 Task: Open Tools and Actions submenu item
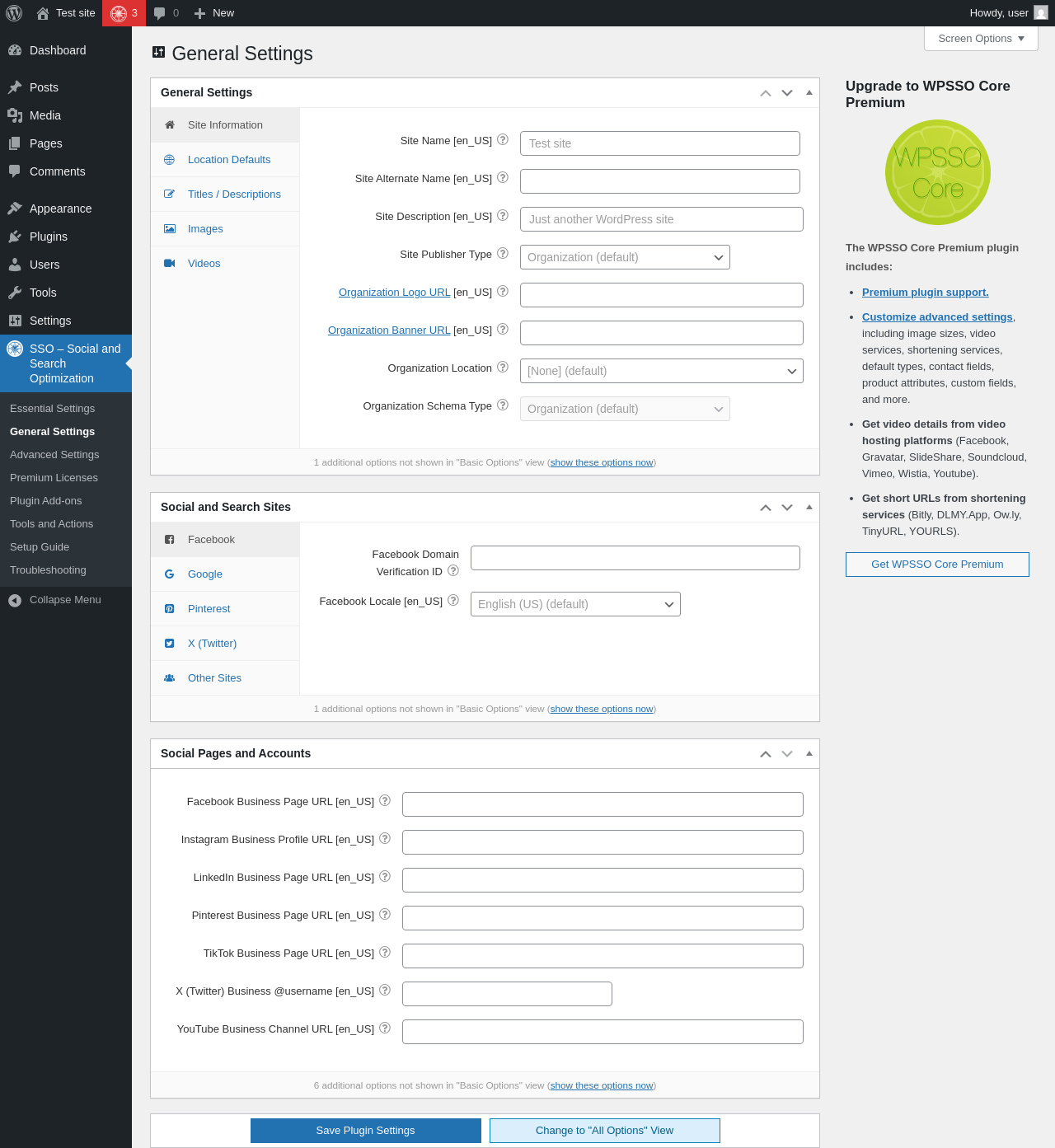[66, 524]
